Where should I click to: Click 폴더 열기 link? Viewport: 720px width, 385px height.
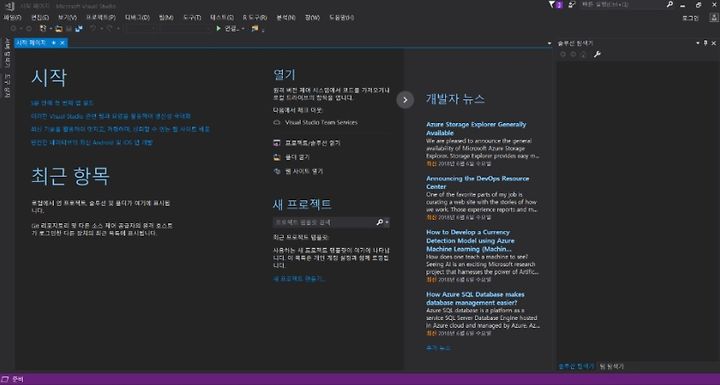(297, 157)
